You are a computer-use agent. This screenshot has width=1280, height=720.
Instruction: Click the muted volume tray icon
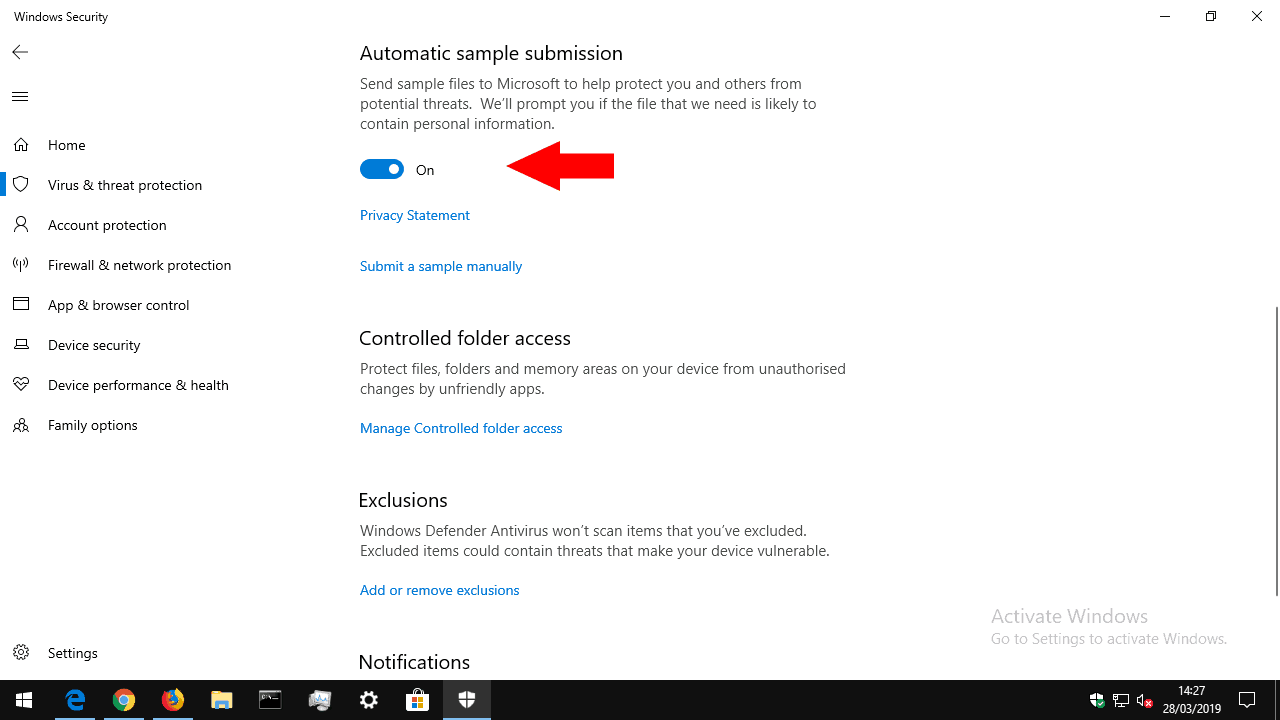(1146, 700)
